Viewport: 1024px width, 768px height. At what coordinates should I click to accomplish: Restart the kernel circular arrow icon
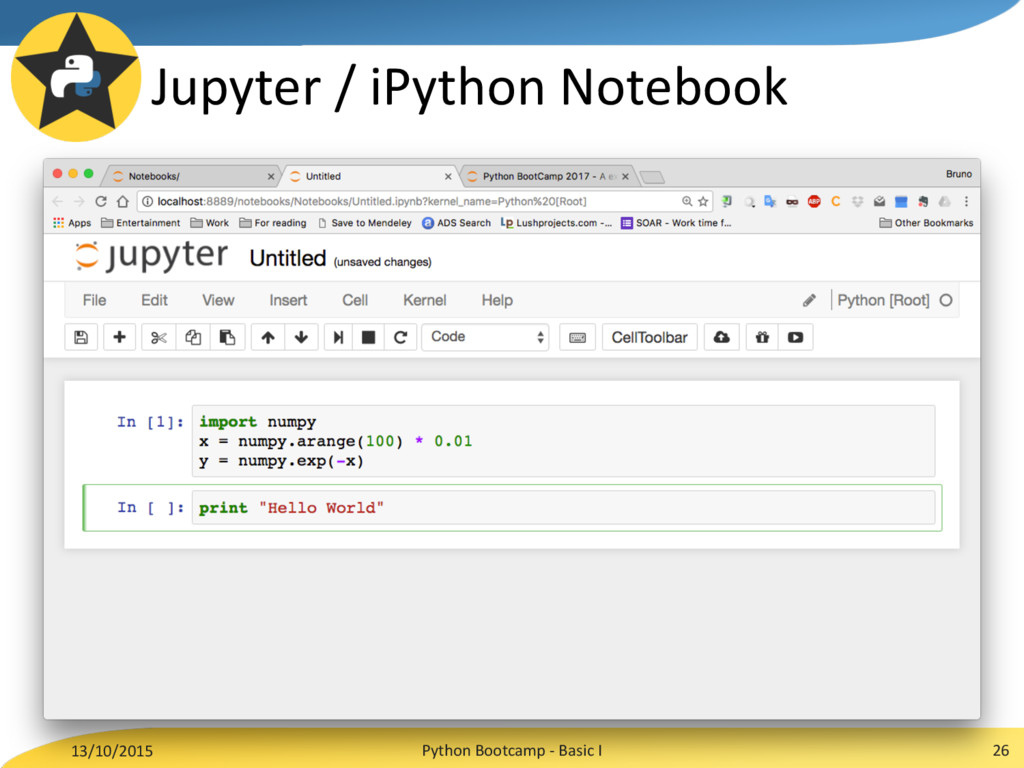pyautogui.click(x=400, y=337)
